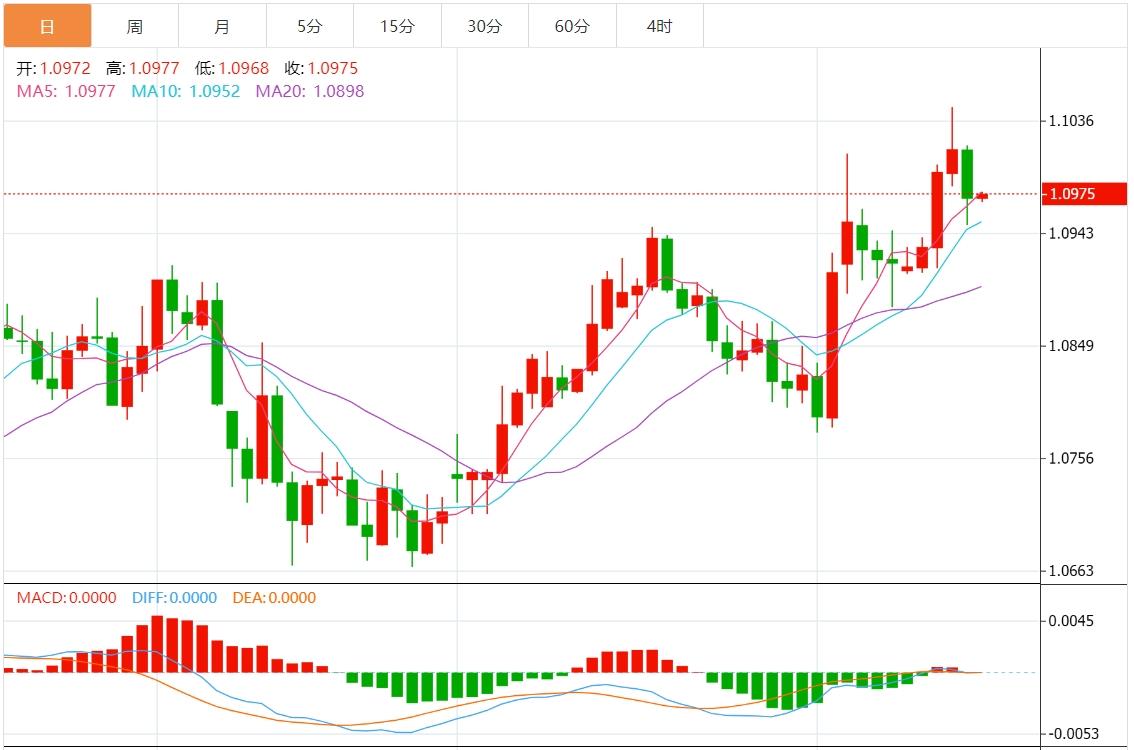
Task: Select the 日 daily timeframe tab
Action: pyautogui.click(x=47, y=26)
